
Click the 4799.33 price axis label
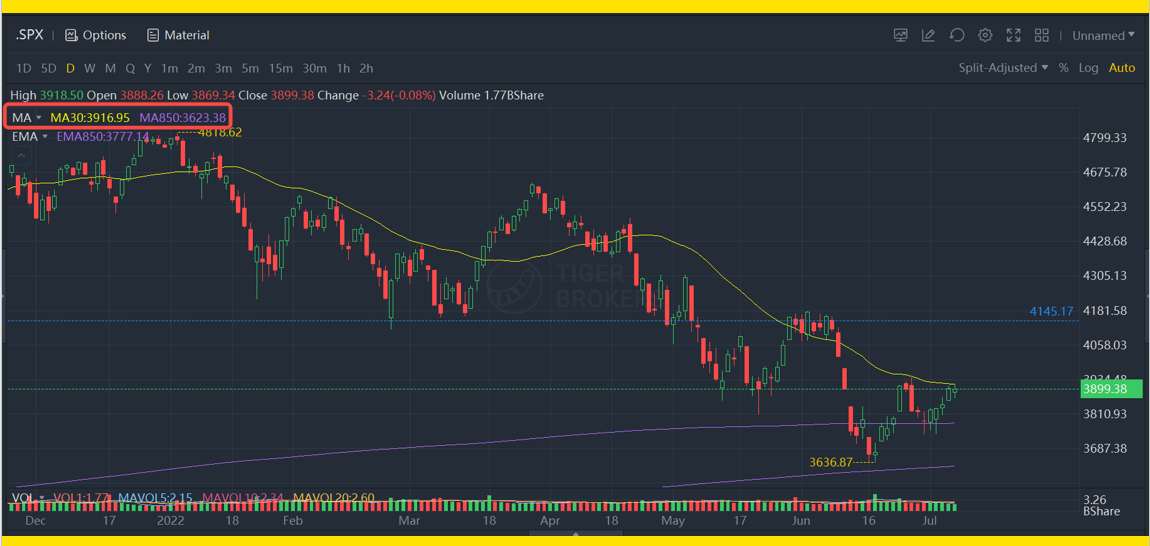[1106, 138]
